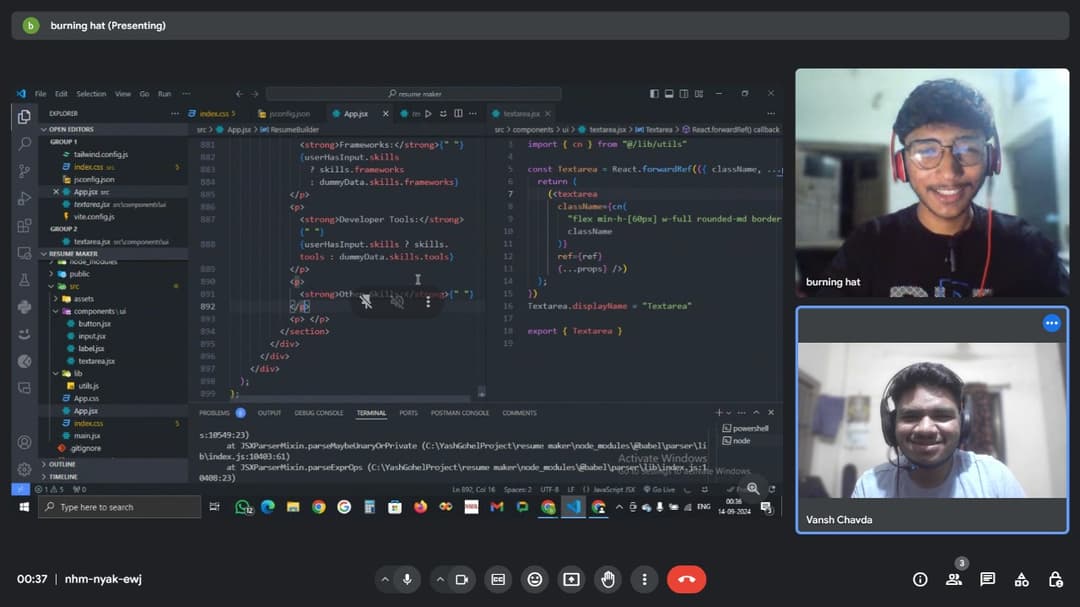Viewport: 1080px width, 607px height.
Task: Open the in-call chat panel
Action: pyautogui.click(x=988, y=579)
